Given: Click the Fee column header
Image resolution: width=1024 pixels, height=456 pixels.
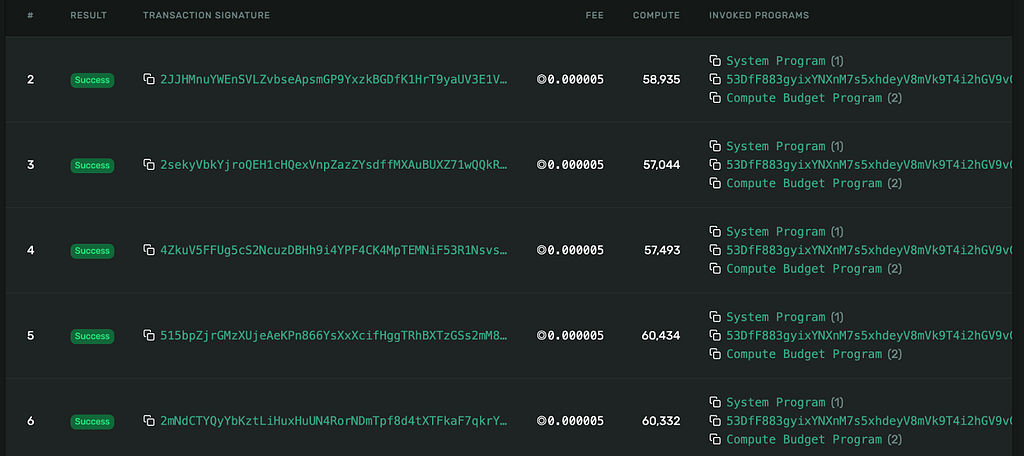Looking at the screenshot, I should pyautogui.click(x=595, y=15).
